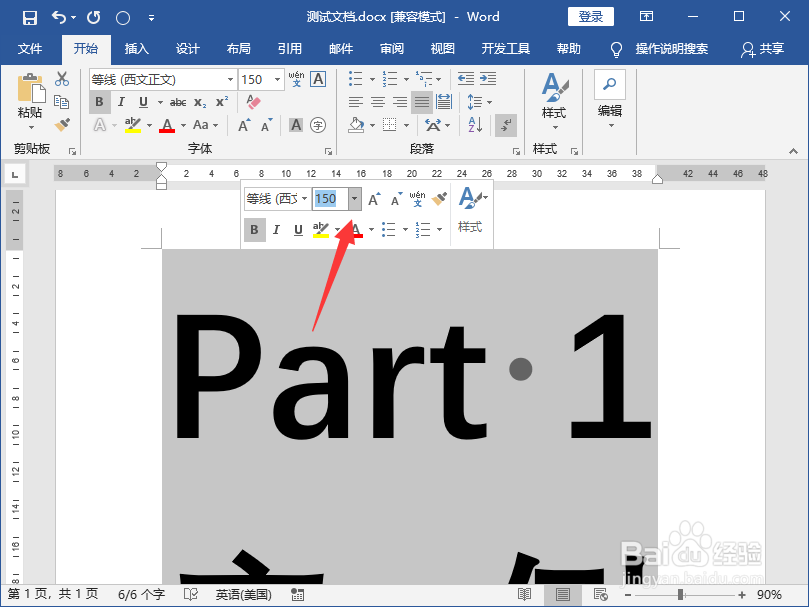Toggle justified alignment
Image resolution: width=809 pixels, height=607 pixels.
coord(421,102)
